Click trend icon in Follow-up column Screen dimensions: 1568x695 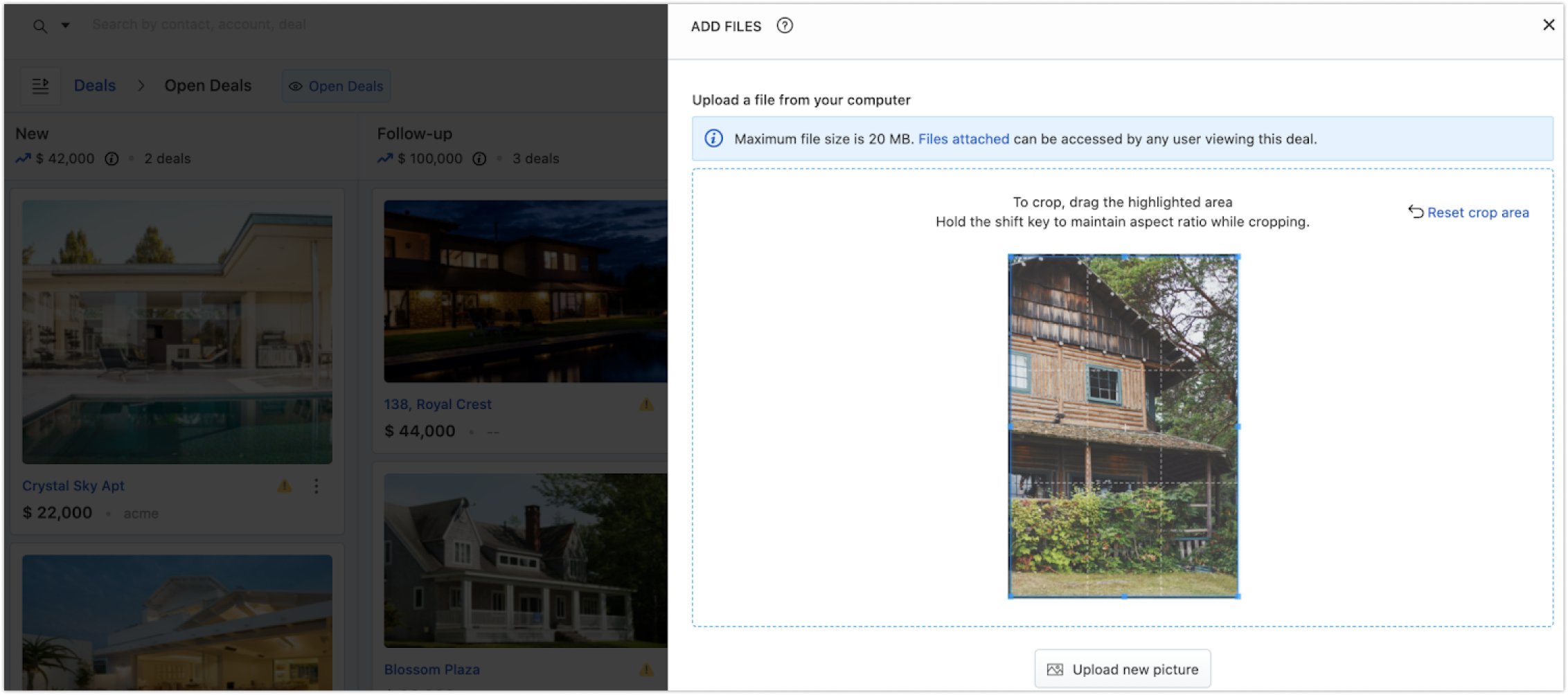click(385, 159)
